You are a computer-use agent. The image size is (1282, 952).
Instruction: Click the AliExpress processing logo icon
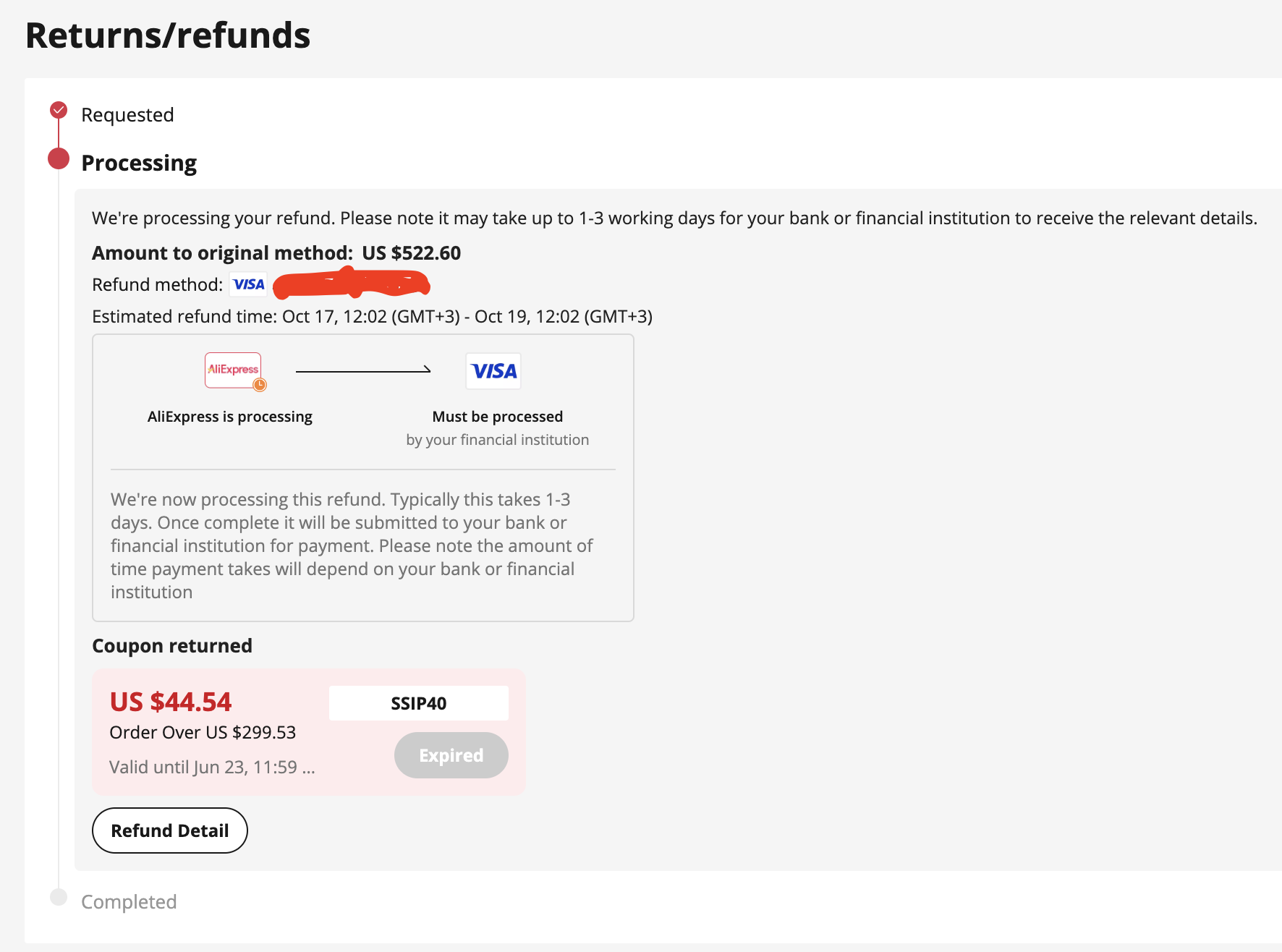pos(233,370)
